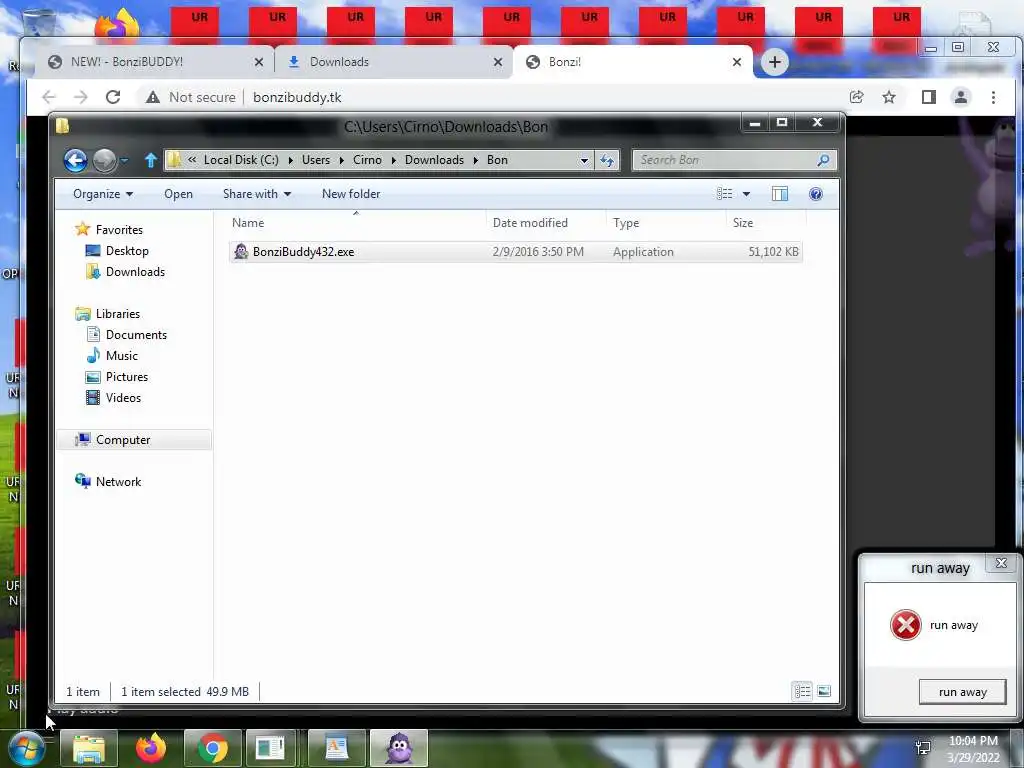
Task: Select the Bonzi! Chrome tab
Action: [633, 62]
